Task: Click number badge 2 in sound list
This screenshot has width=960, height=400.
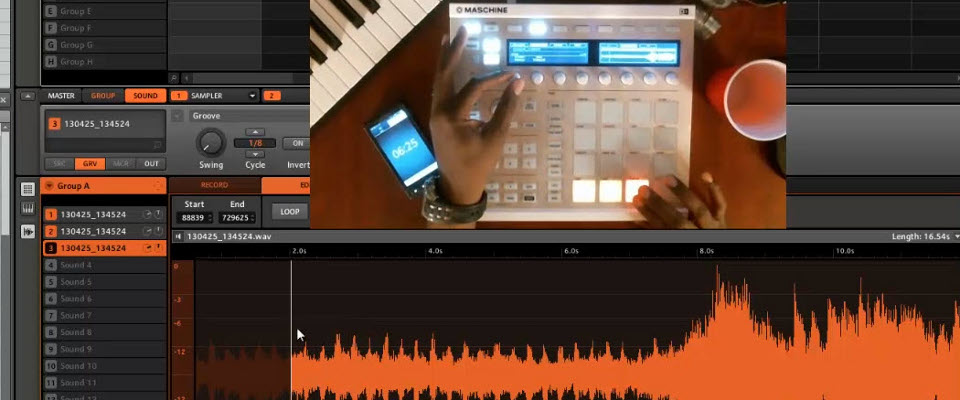Action: point(51,232)
